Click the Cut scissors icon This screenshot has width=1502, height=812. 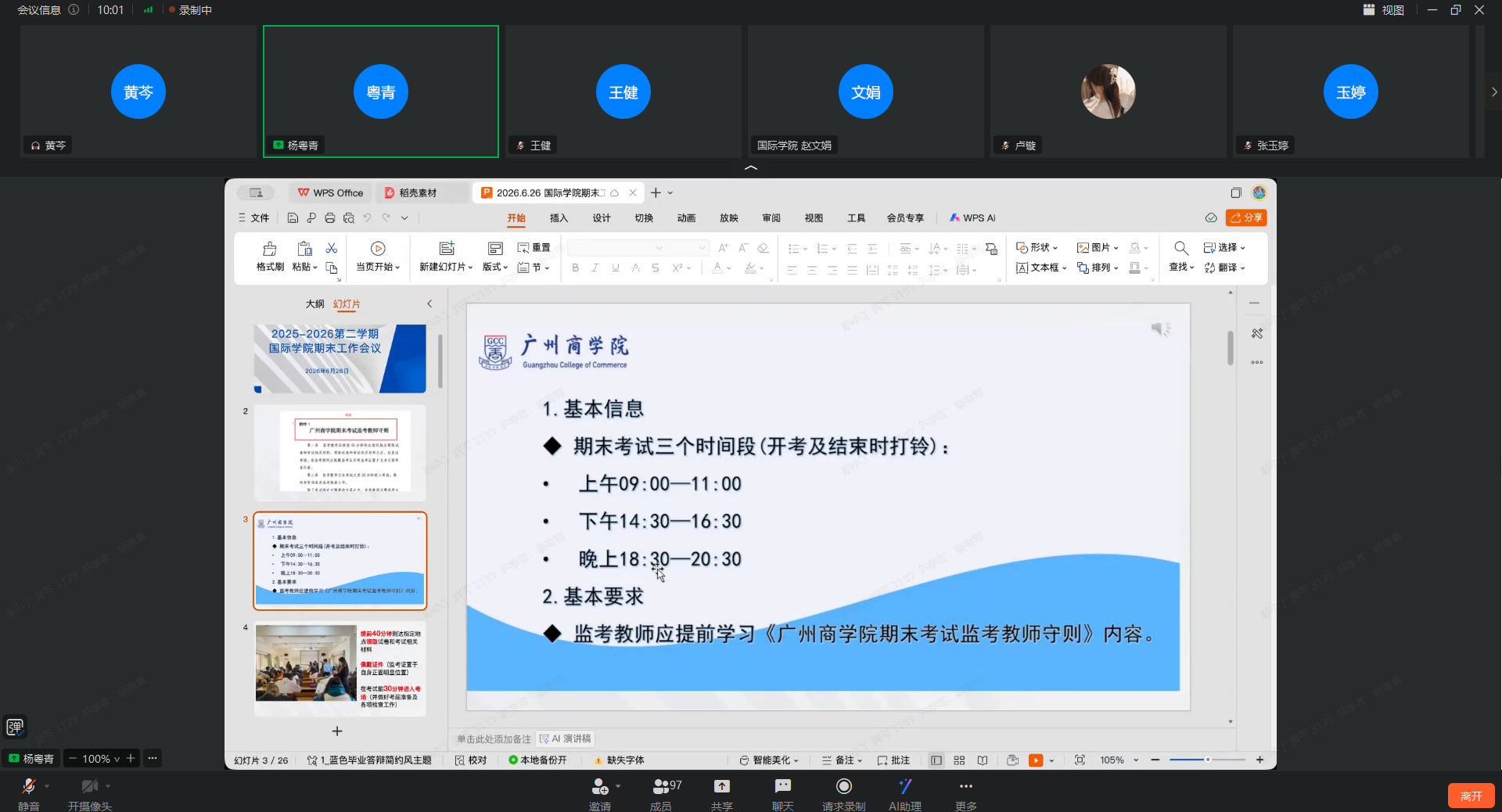tap(332, 248)
